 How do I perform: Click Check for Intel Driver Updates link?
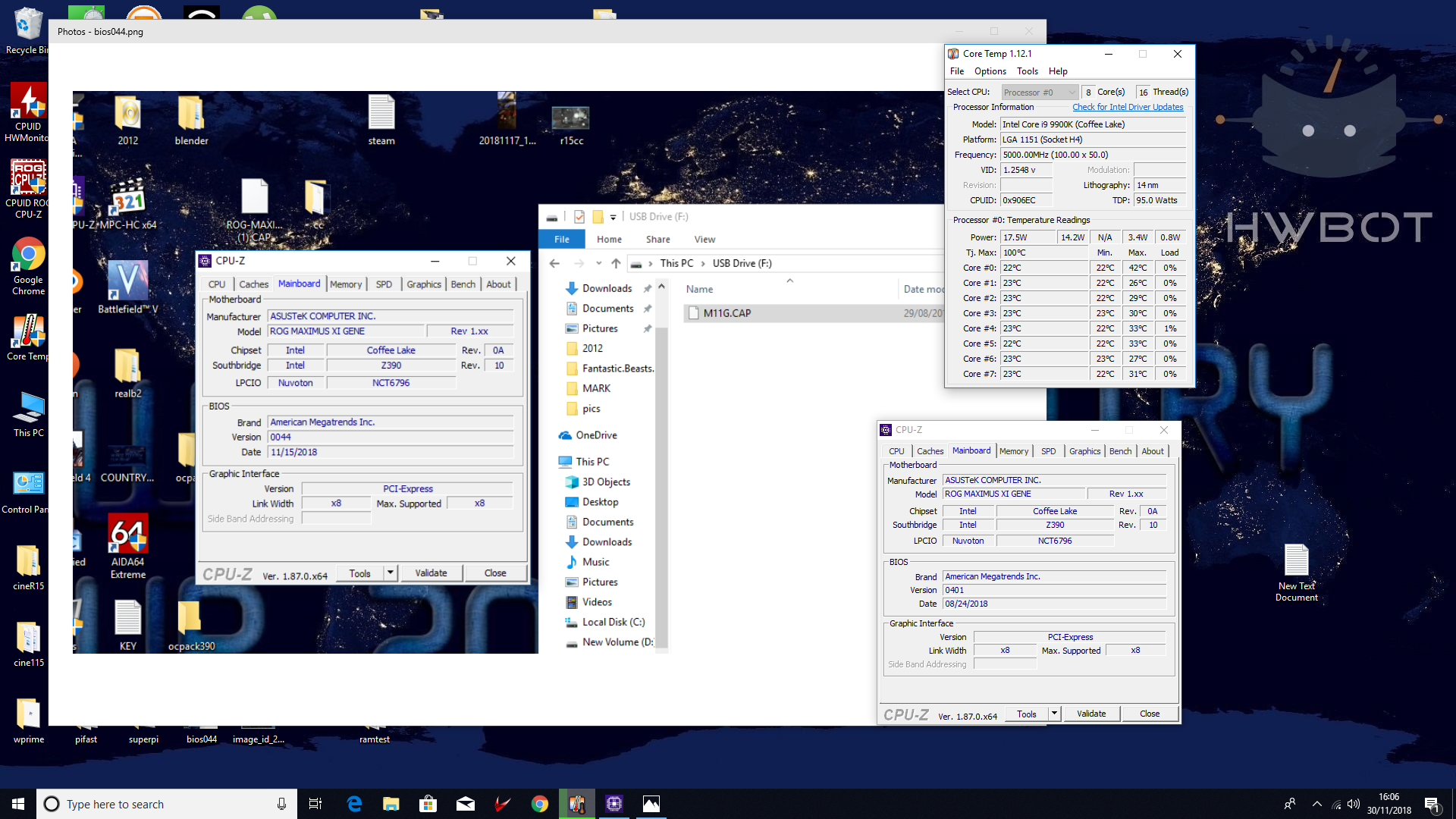pos(1128,107)
